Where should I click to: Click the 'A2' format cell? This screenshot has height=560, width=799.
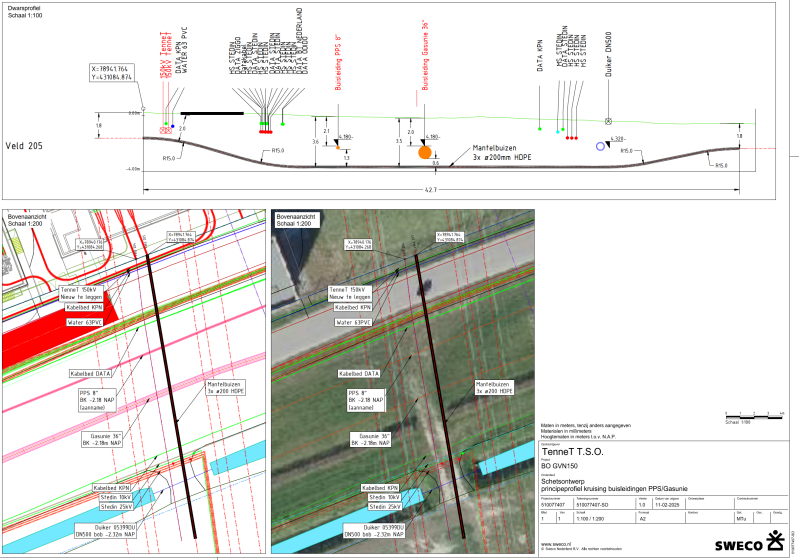coord(643,519)
